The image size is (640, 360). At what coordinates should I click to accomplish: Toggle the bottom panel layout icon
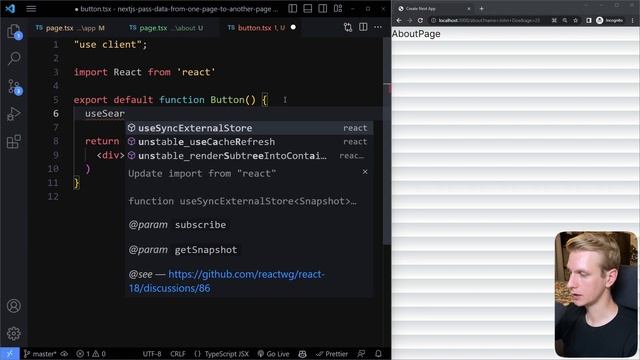(x=307, y=9)
